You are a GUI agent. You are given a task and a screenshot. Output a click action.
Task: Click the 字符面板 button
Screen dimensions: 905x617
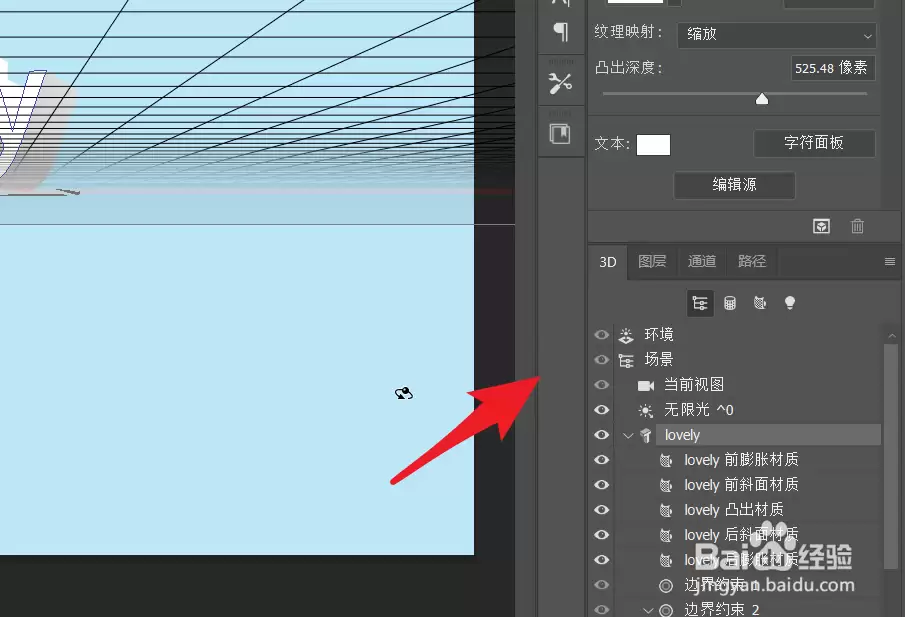click(x=814, y=143)
